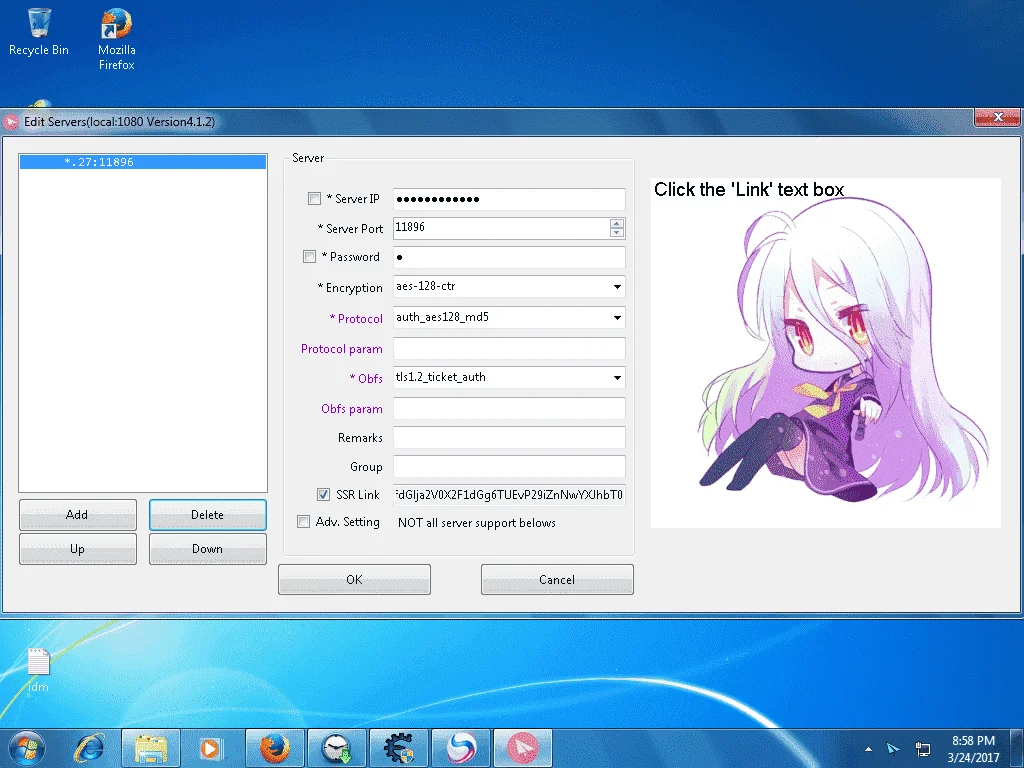Click the Add server button
The width and height of the screenshot is (1024, 768).
pyautogui.click(x=78, y=515)
